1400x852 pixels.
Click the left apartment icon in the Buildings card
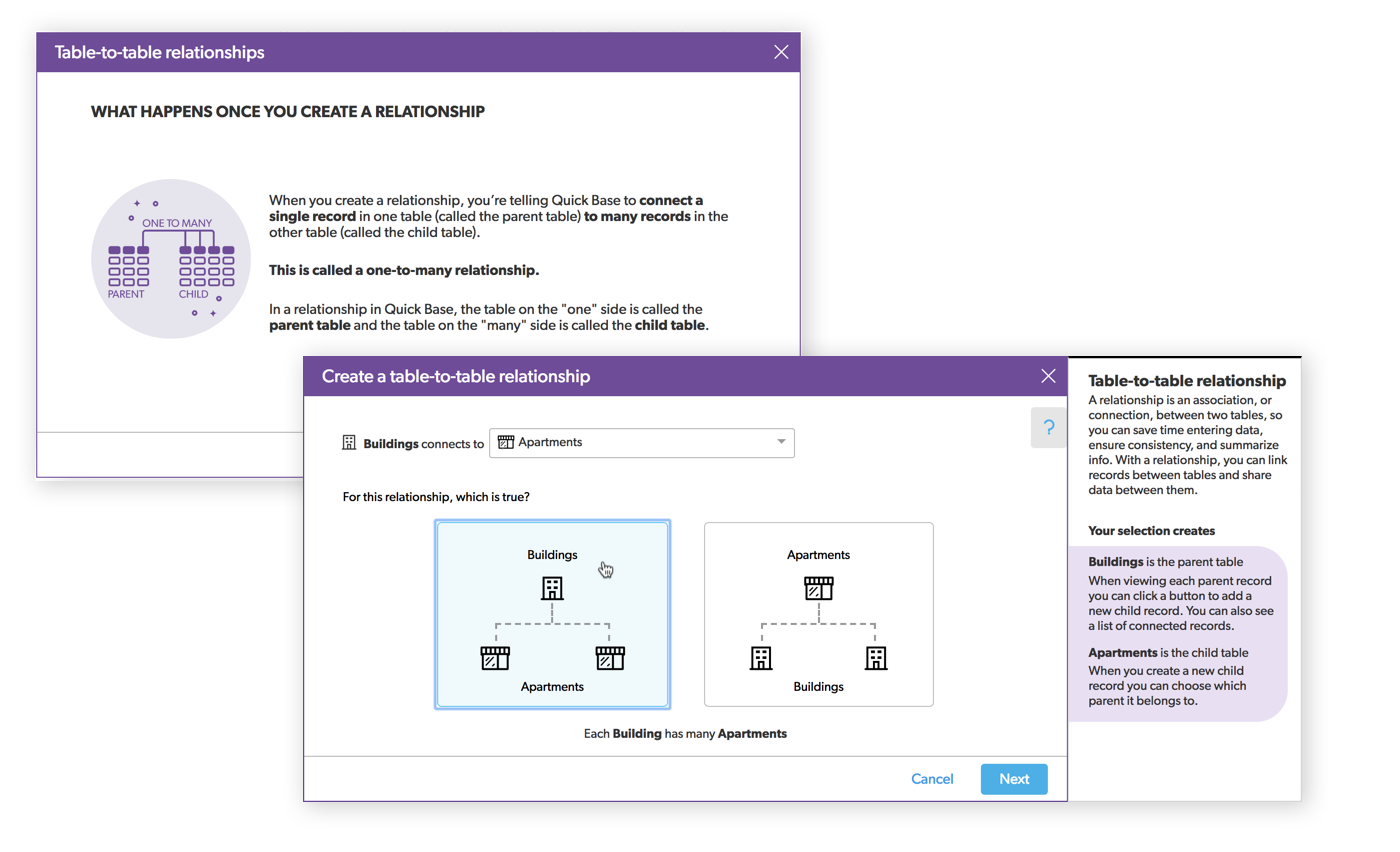[495, 657]
